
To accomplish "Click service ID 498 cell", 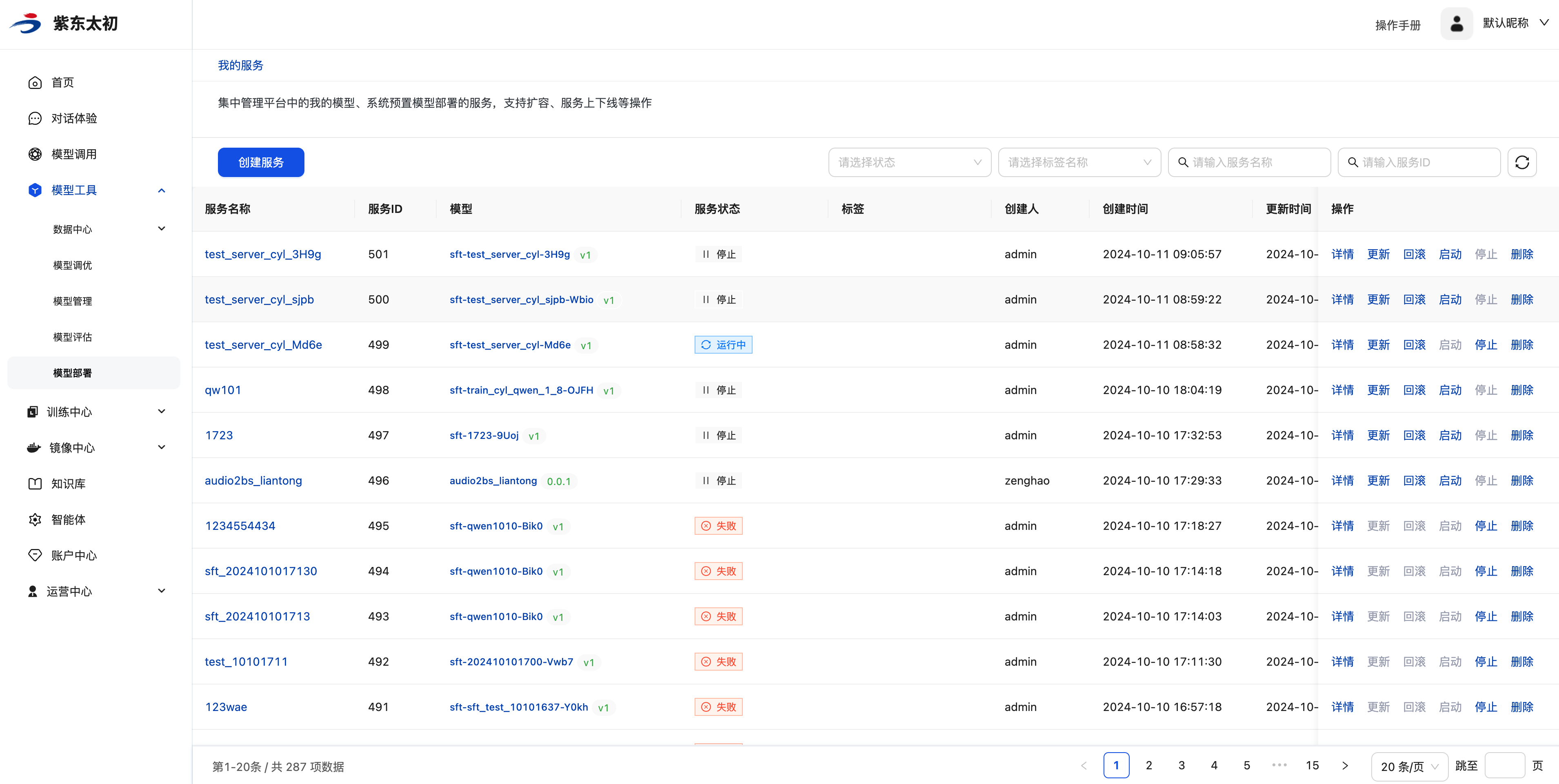I will click(x=378, y=390).
